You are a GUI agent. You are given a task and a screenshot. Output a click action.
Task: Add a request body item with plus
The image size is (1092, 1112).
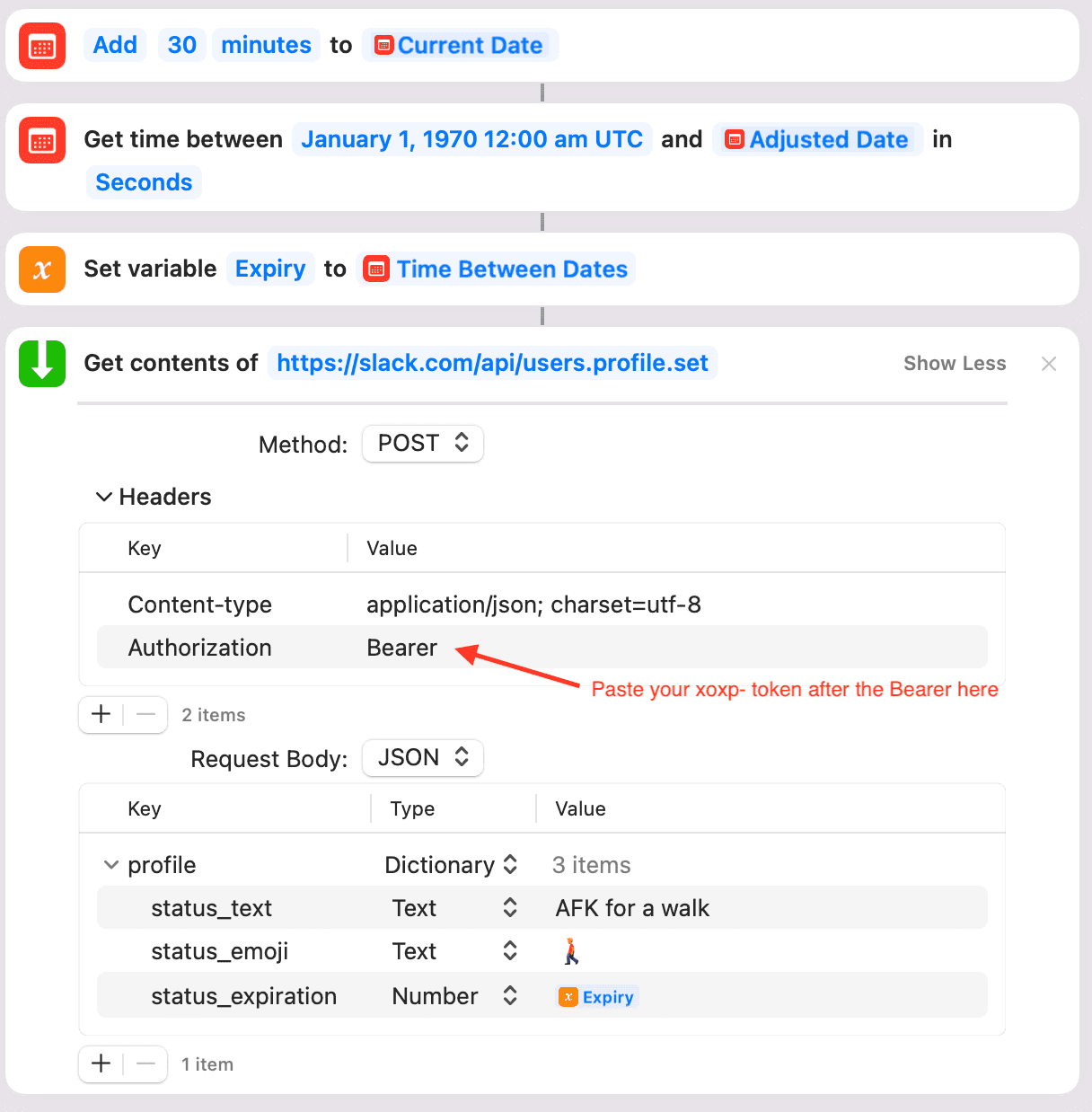[x=101, y=1063]
